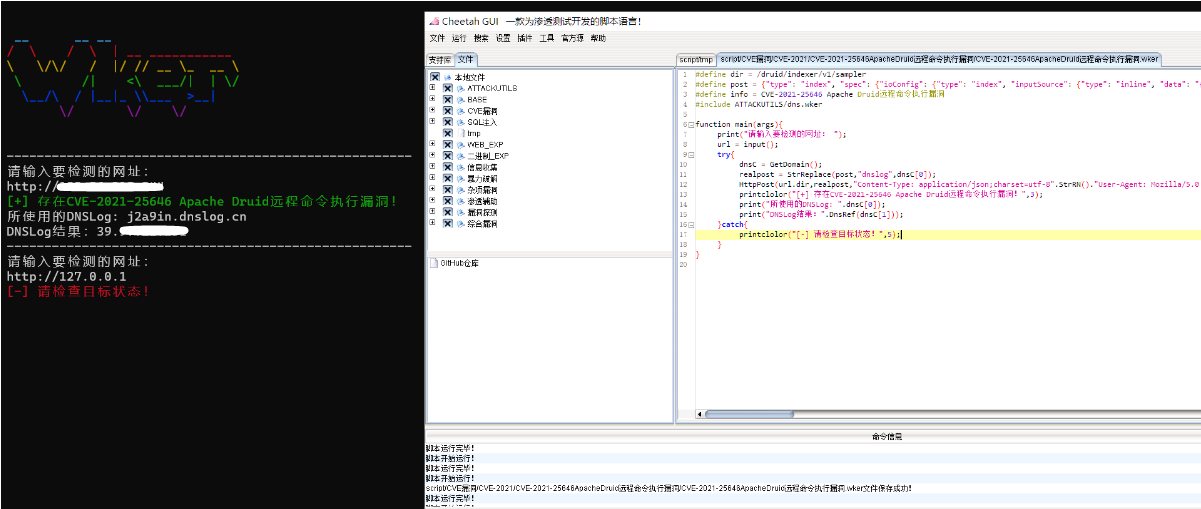Expand the 信息收集 tree node
Screen dimensions: 1201x509
433,166
